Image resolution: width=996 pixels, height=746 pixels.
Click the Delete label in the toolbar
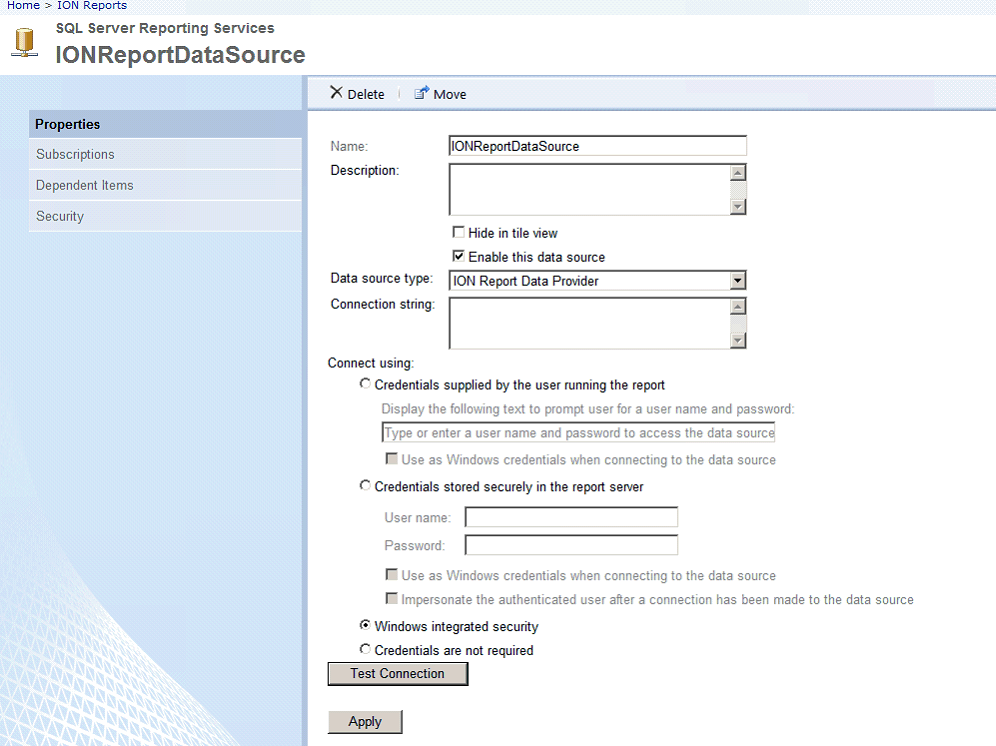tap(366, 94)
